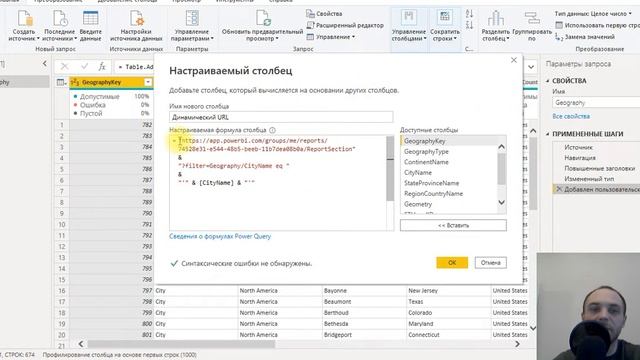Click Группировать по
Screen dimensions: 640x360
[532, 26]
